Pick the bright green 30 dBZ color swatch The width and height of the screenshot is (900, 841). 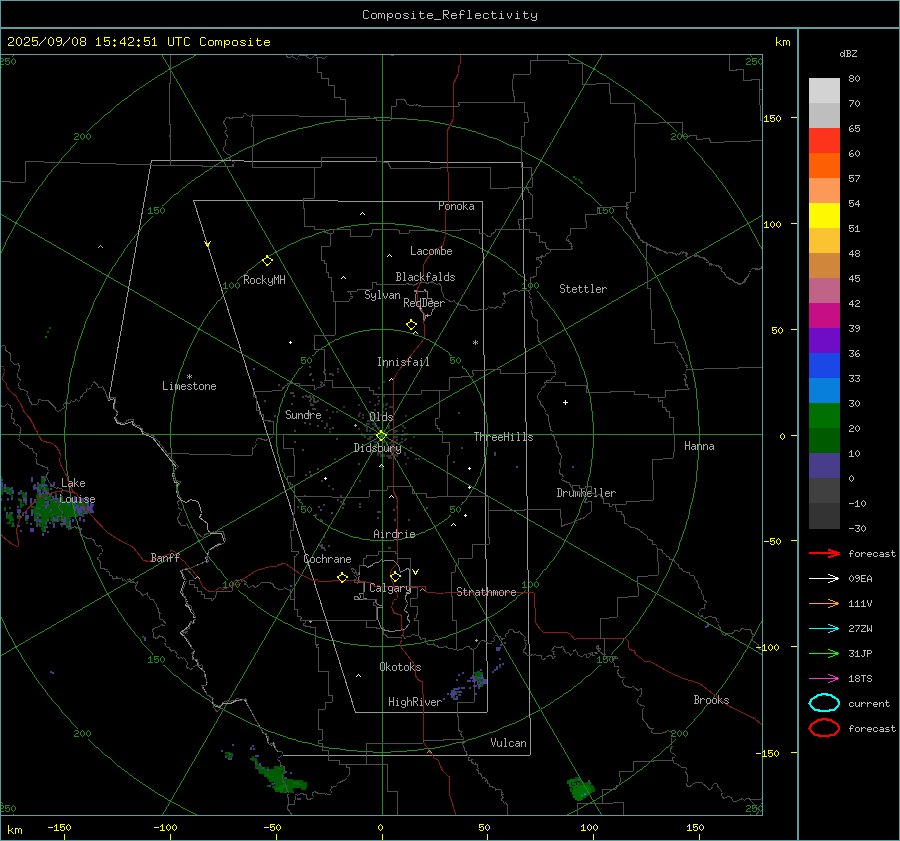click(x=824, y=415)
